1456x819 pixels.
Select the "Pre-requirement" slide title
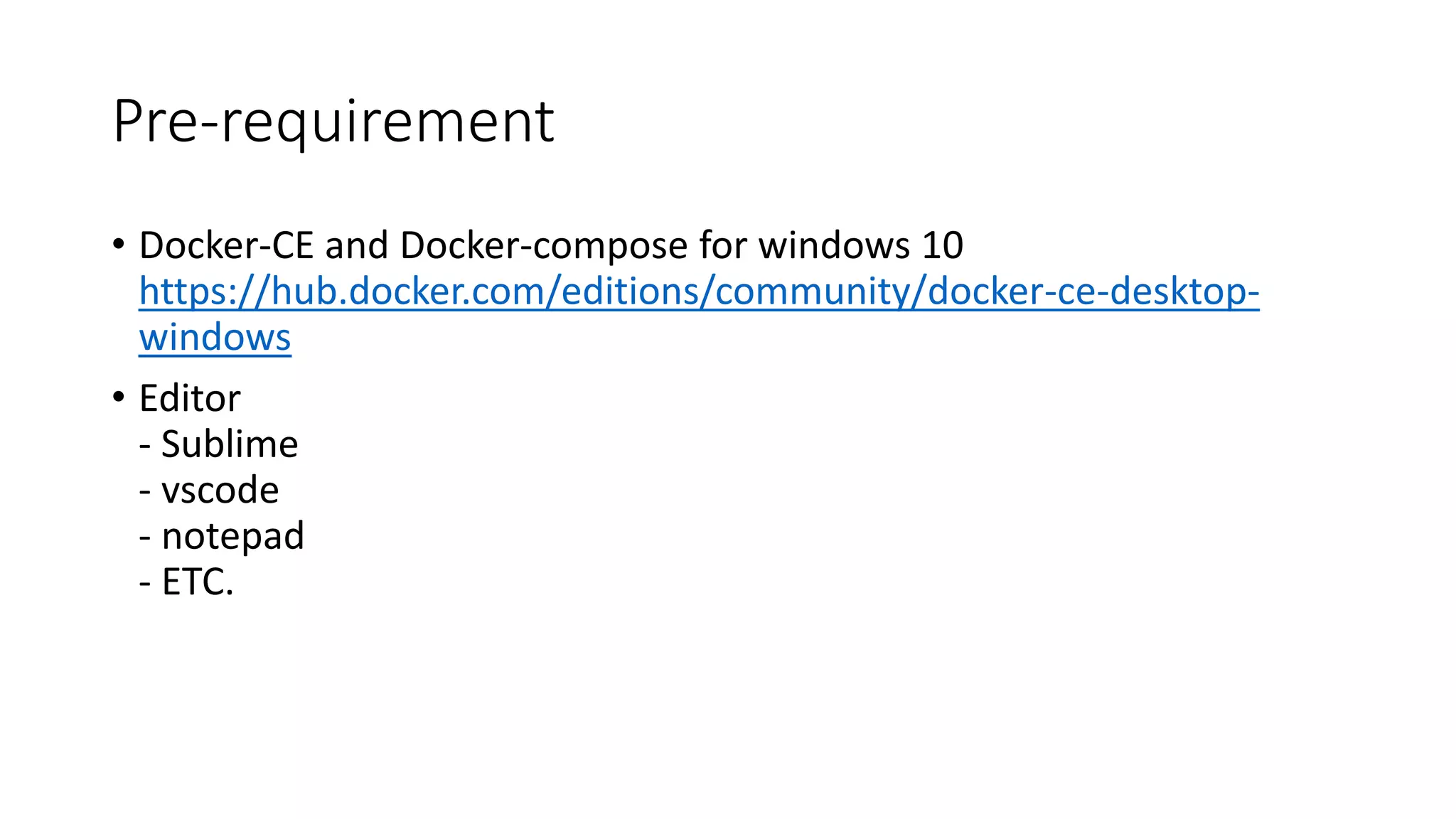[333, 122]
